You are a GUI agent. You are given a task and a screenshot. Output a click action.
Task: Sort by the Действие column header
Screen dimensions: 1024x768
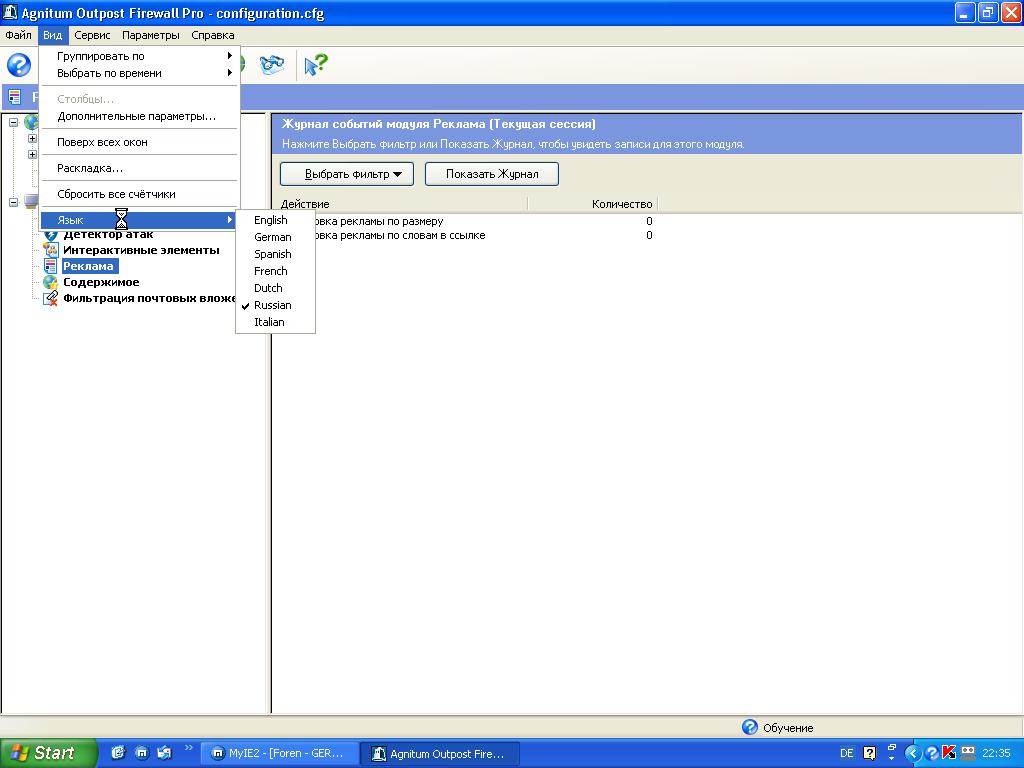[x=400, y=204]
